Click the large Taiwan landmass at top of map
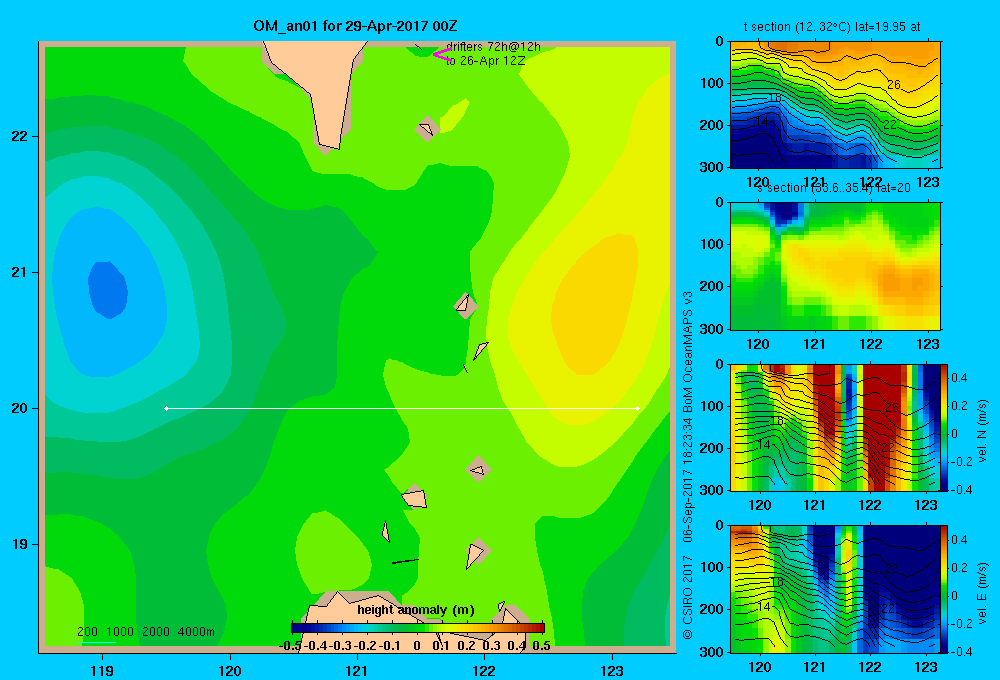This screenshot has height=680, width=1000. [319, 89]
